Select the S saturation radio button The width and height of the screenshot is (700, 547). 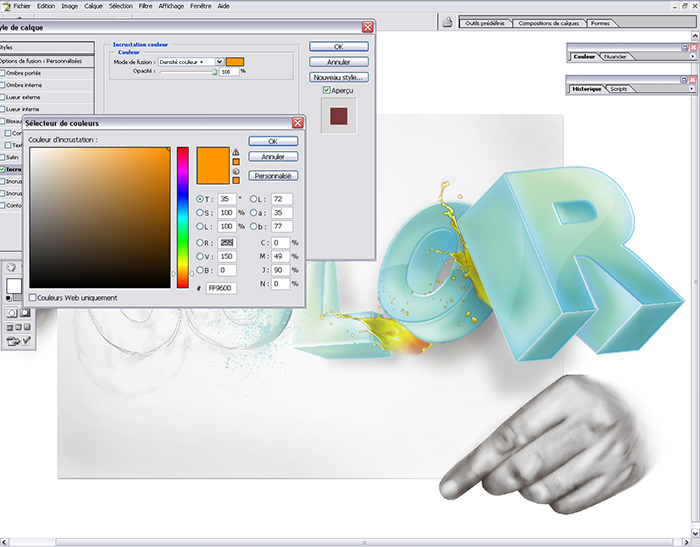(199, 213)
